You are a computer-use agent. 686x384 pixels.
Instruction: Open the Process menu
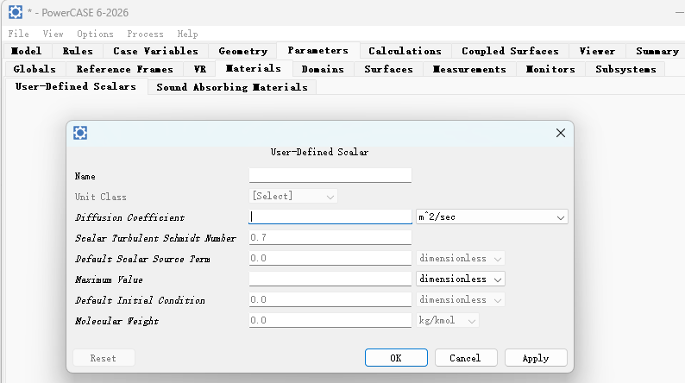click(145, 34)
